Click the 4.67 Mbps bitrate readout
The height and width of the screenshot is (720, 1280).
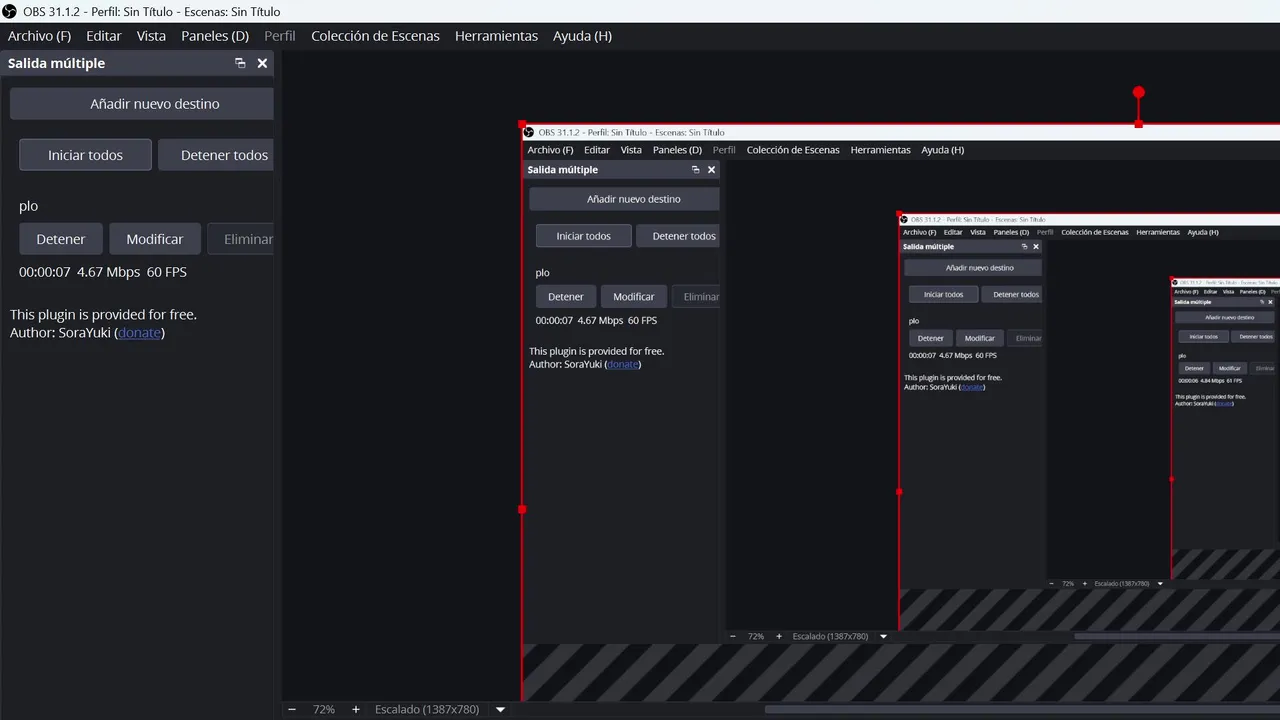pos(108,272)
